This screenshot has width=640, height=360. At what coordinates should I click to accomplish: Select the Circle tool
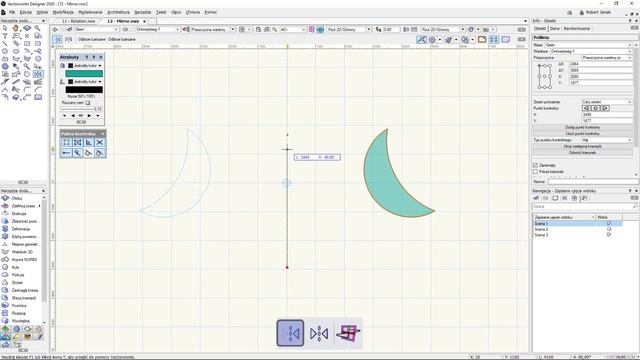pos(5,51)
